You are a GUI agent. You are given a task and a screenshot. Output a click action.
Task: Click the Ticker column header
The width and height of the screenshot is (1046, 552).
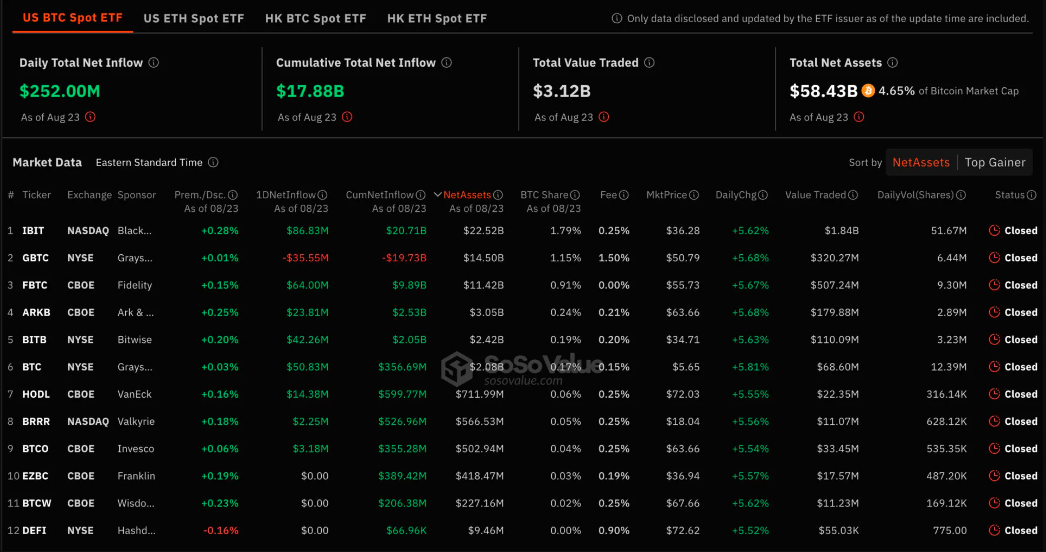(x=37, y=195)
